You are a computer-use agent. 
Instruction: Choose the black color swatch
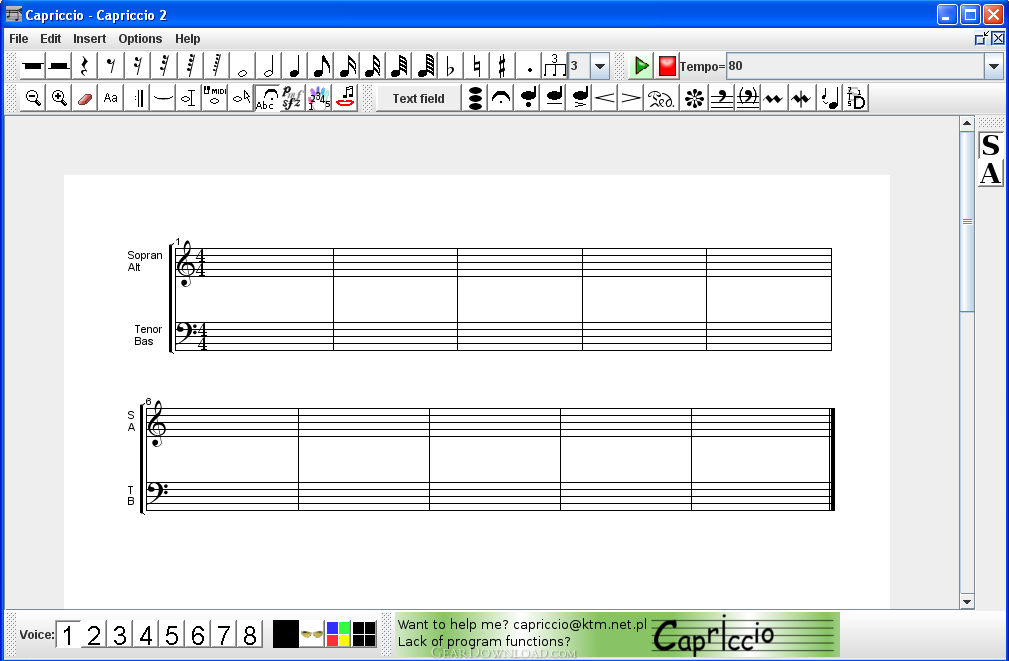click(286, 634)
